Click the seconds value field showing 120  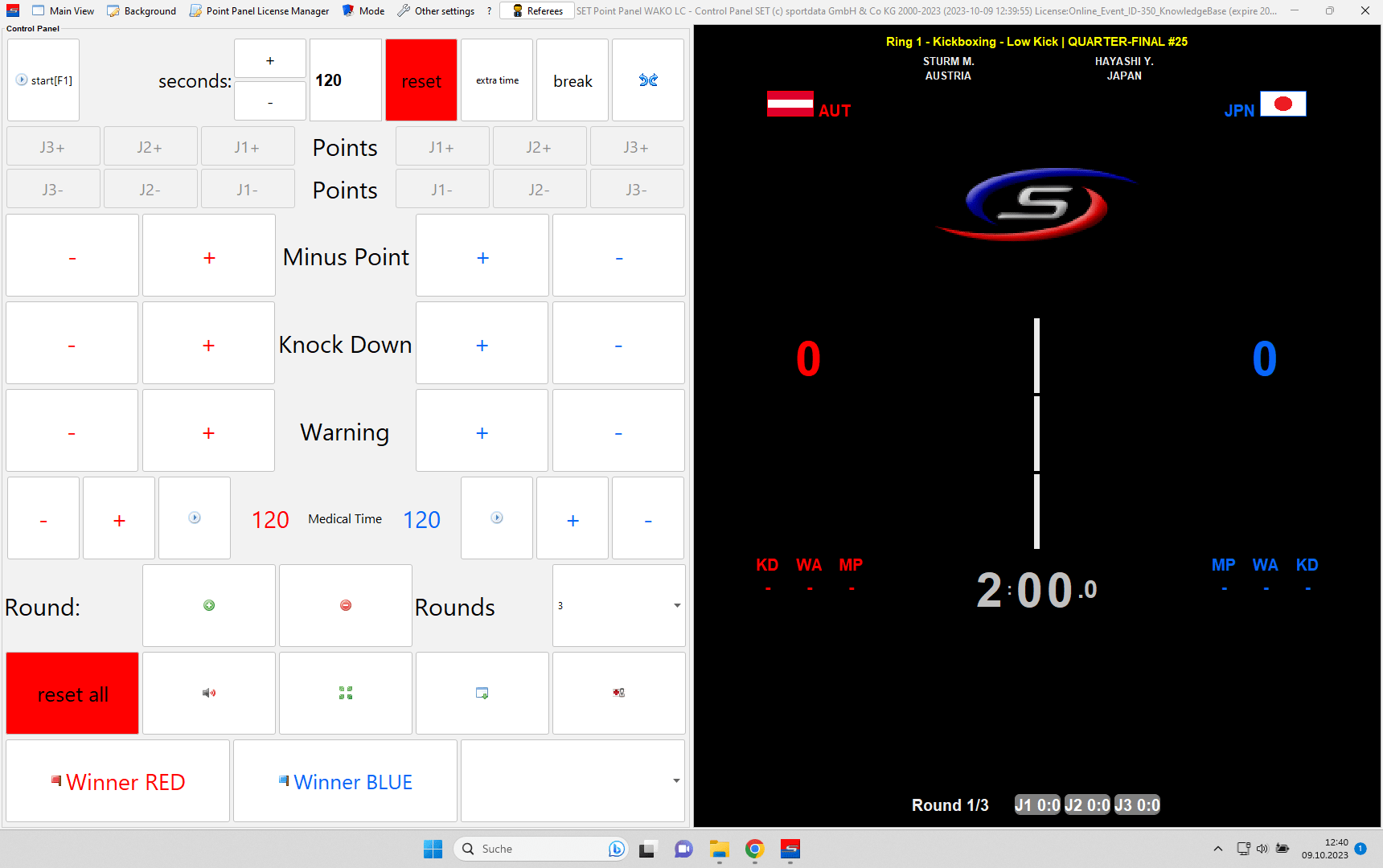[x=345, y=80]
